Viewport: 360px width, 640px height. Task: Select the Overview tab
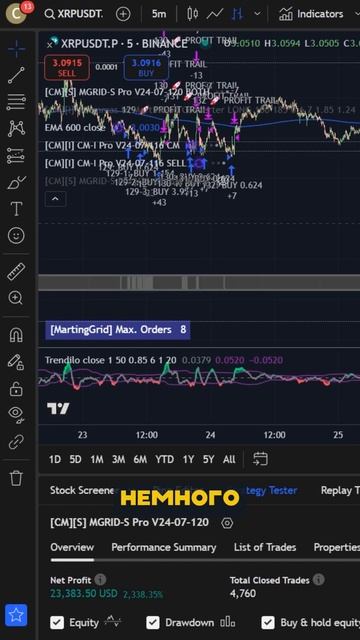(x=72, y=547)
